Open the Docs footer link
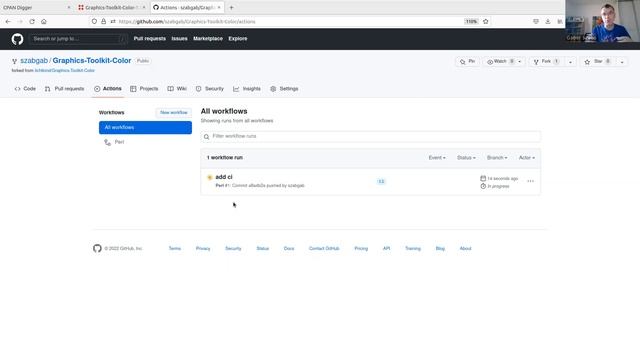Screen dimensions: 640x360 click(289, 248)
